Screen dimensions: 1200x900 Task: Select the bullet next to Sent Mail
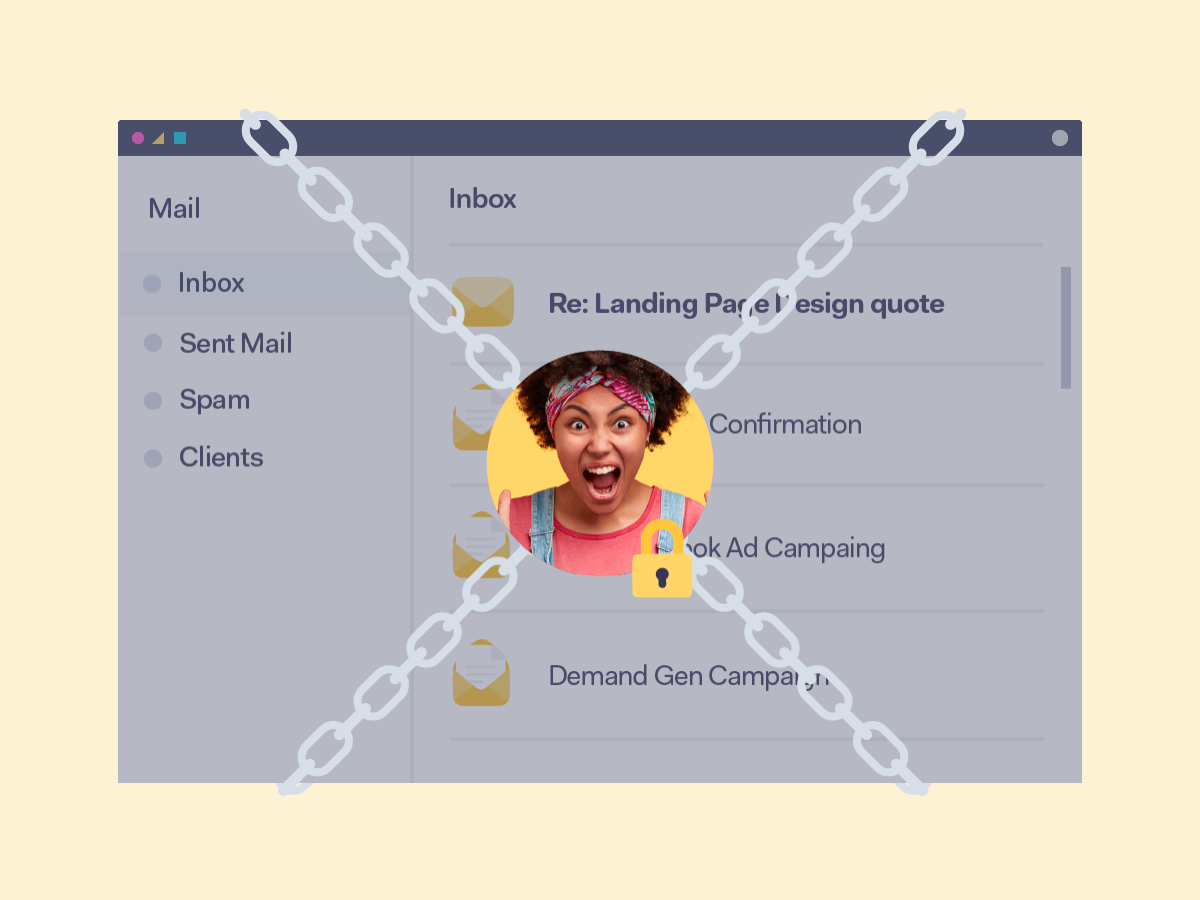pos(153,343)
